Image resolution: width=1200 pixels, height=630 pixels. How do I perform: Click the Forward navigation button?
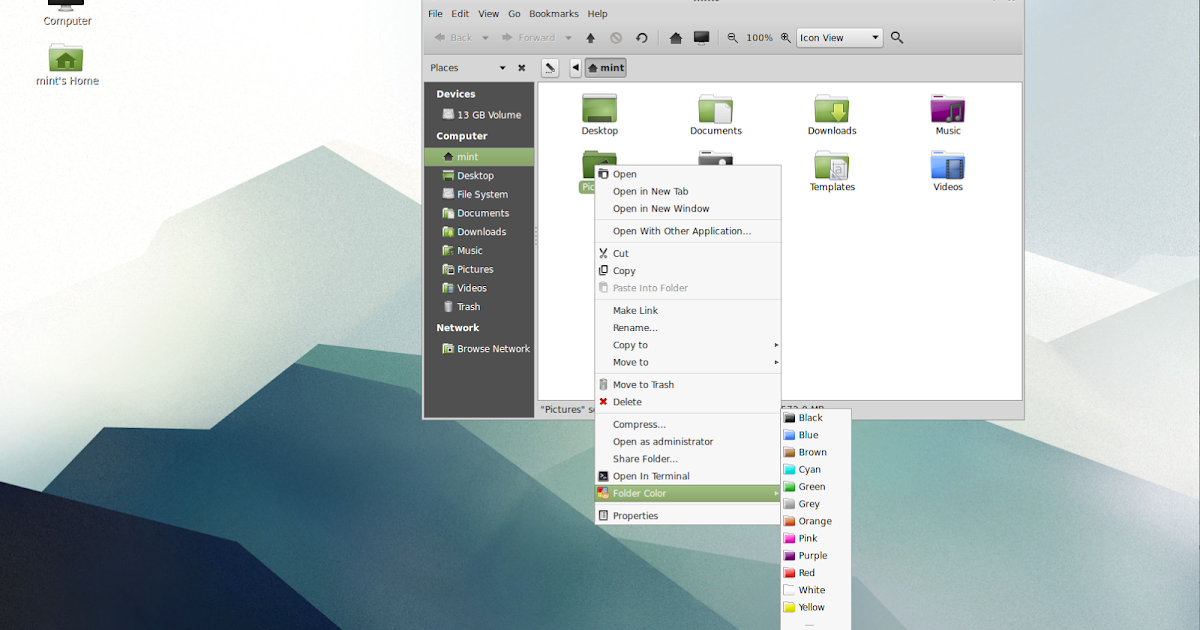[x=531, y=37]
